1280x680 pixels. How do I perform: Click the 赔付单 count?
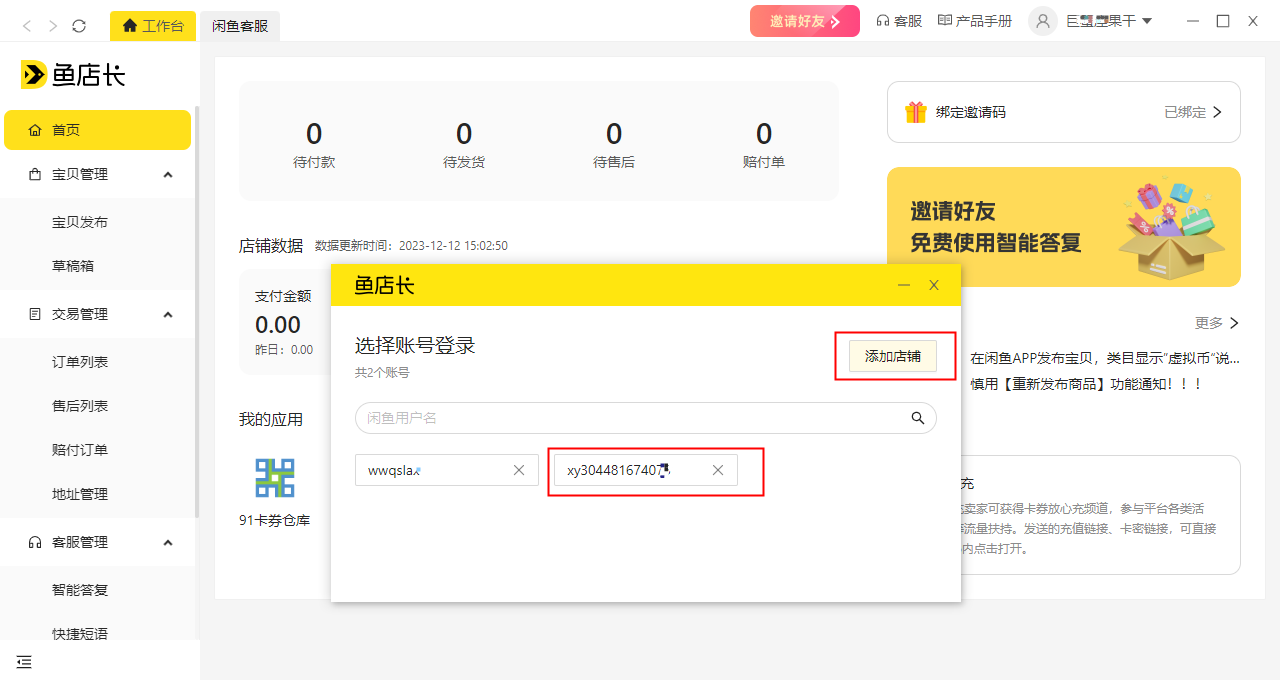click(764, 134)
